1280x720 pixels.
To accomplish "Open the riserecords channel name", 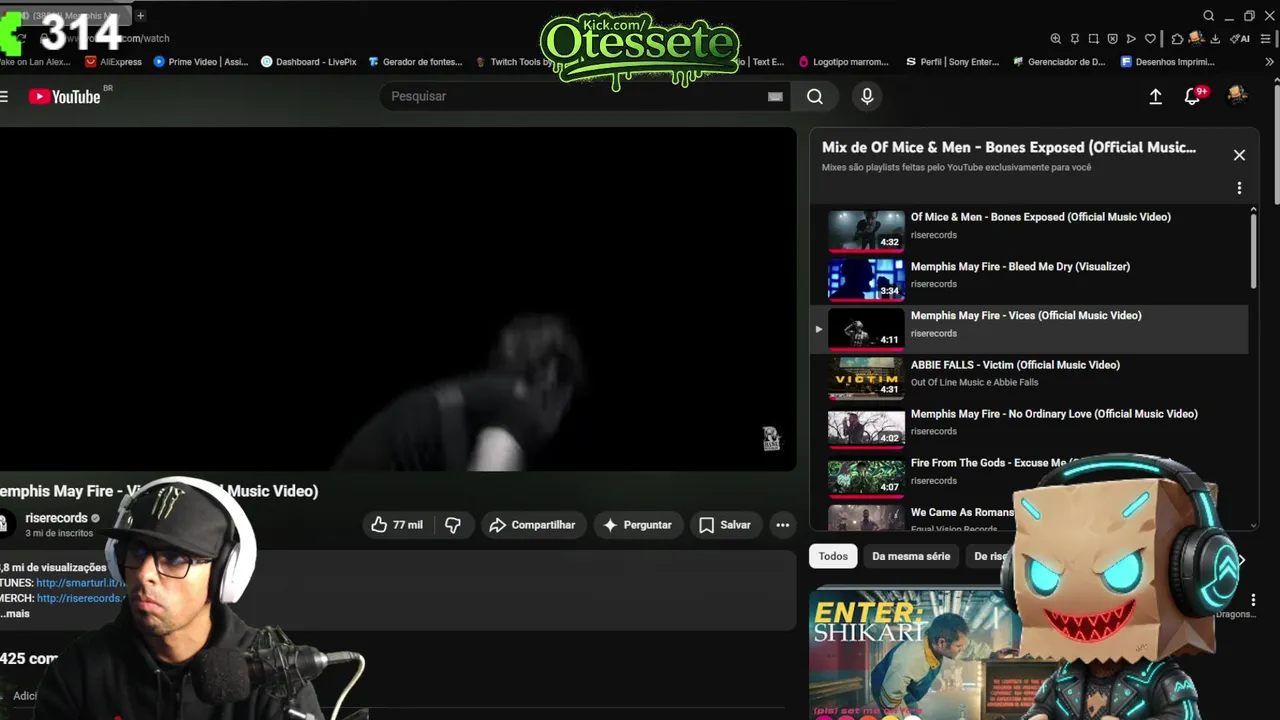I will click(x=57, y=518).
